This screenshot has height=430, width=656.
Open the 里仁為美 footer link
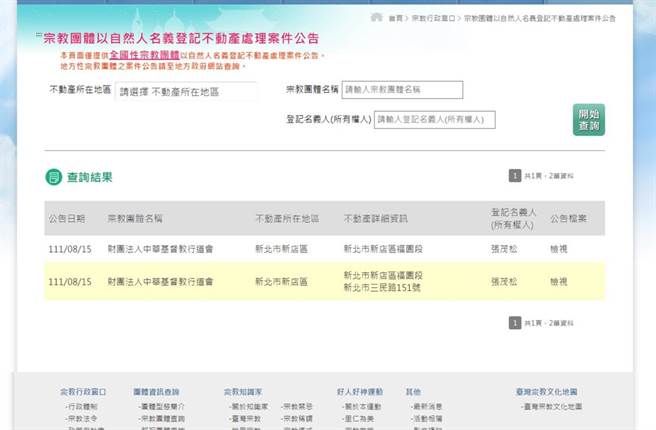358,418
